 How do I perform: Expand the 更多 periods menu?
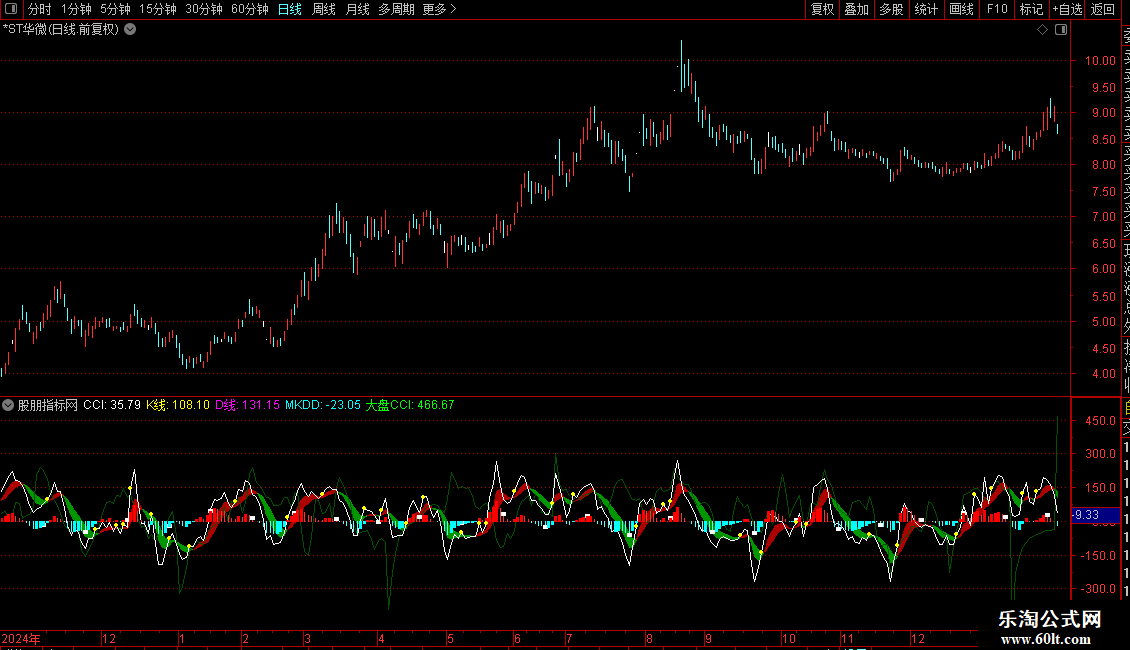point(439,9)
